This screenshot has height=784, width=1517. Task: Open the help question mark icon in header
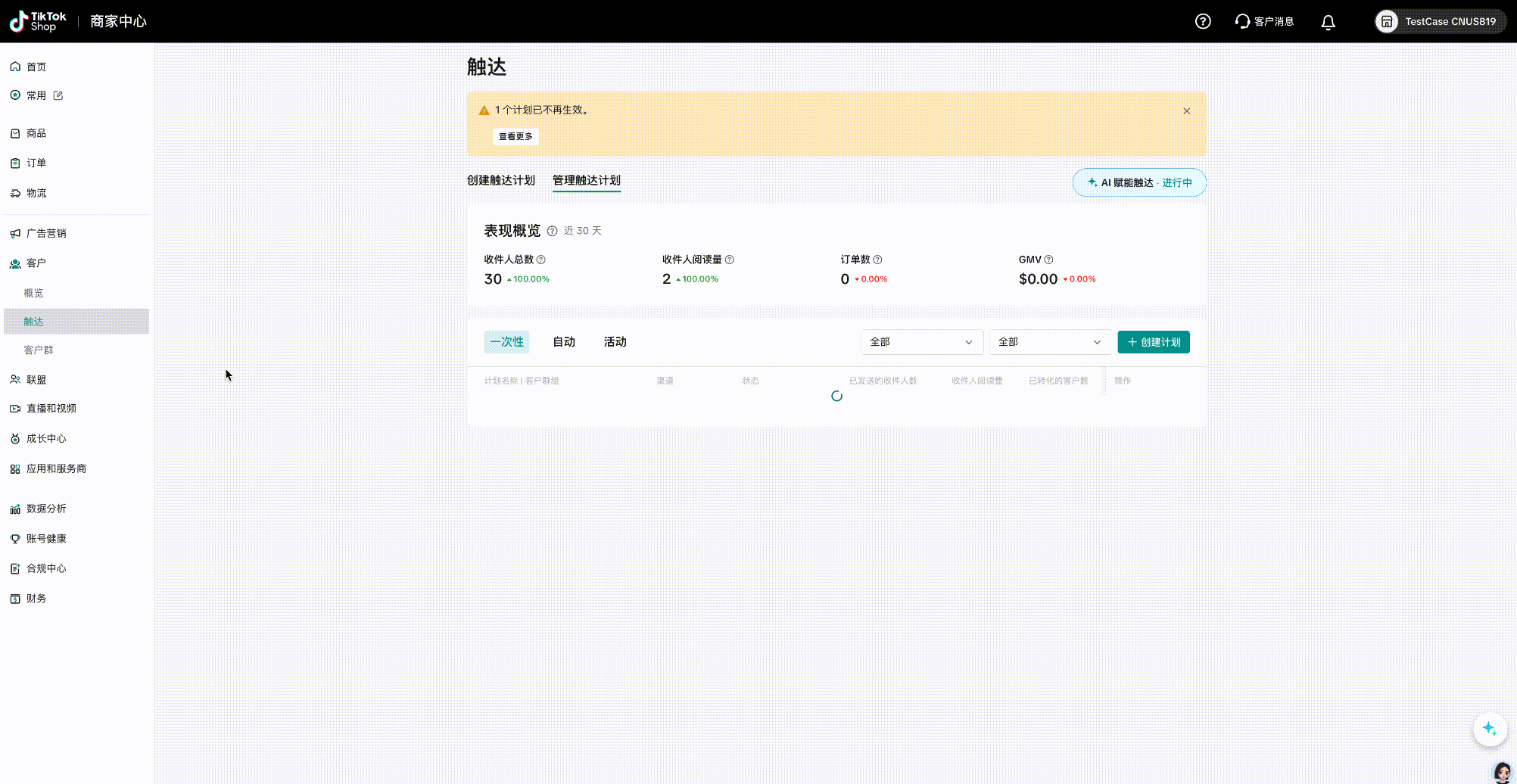(x=1203, y=21)
